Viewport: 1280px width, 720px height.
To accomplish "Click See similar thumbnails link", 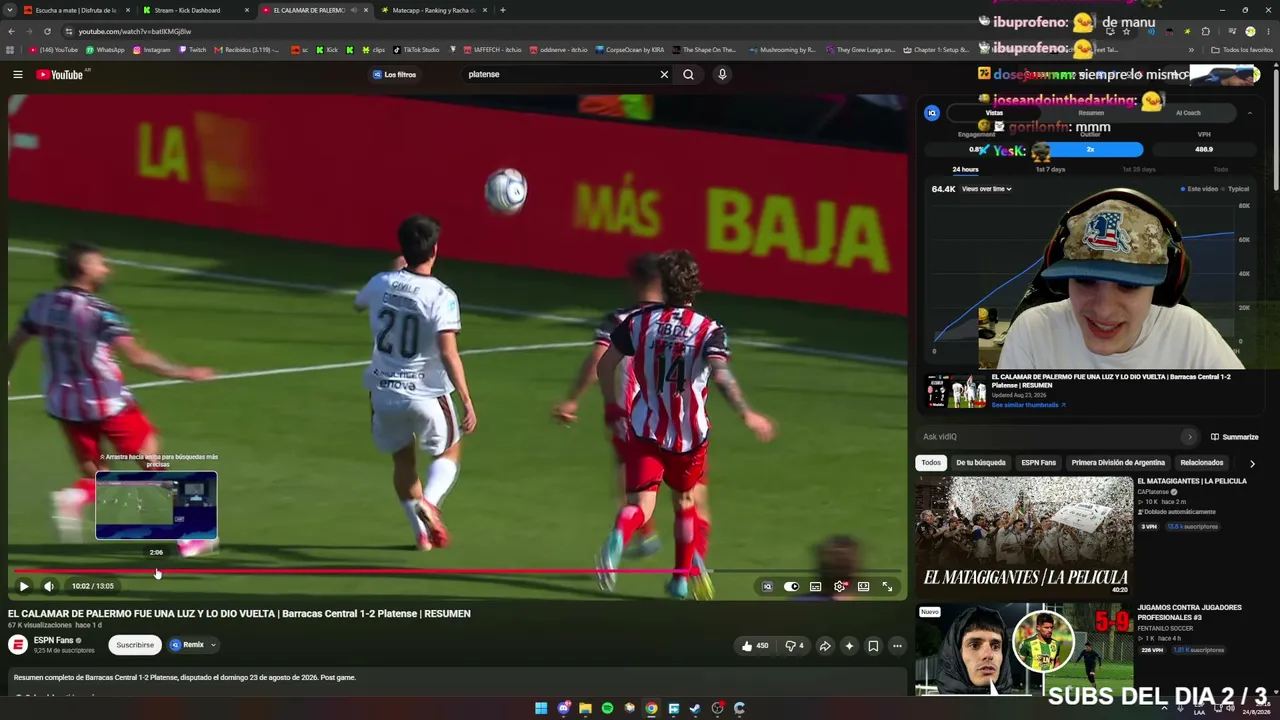I will pos(1028,405).
